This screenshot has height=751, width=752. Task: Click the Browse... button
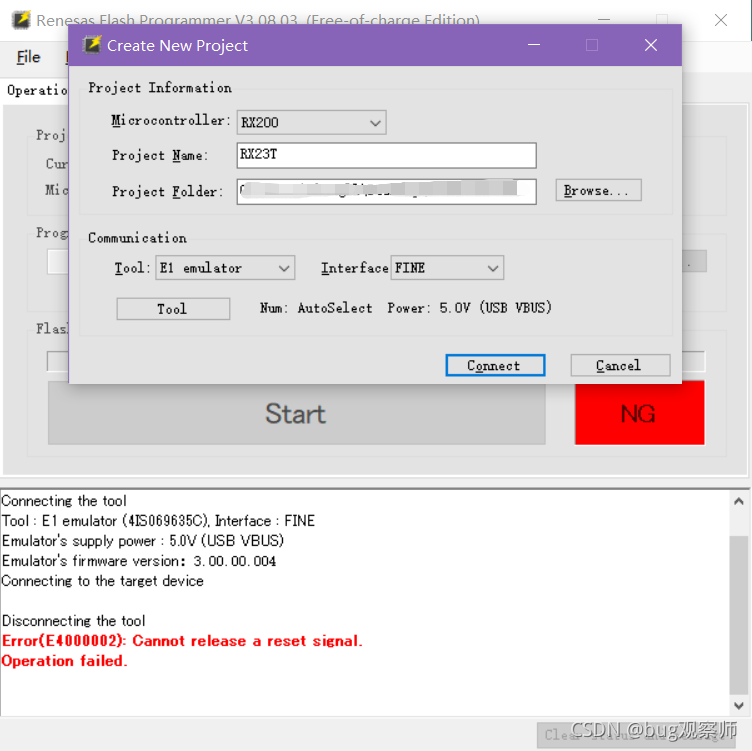coord(598,190)
